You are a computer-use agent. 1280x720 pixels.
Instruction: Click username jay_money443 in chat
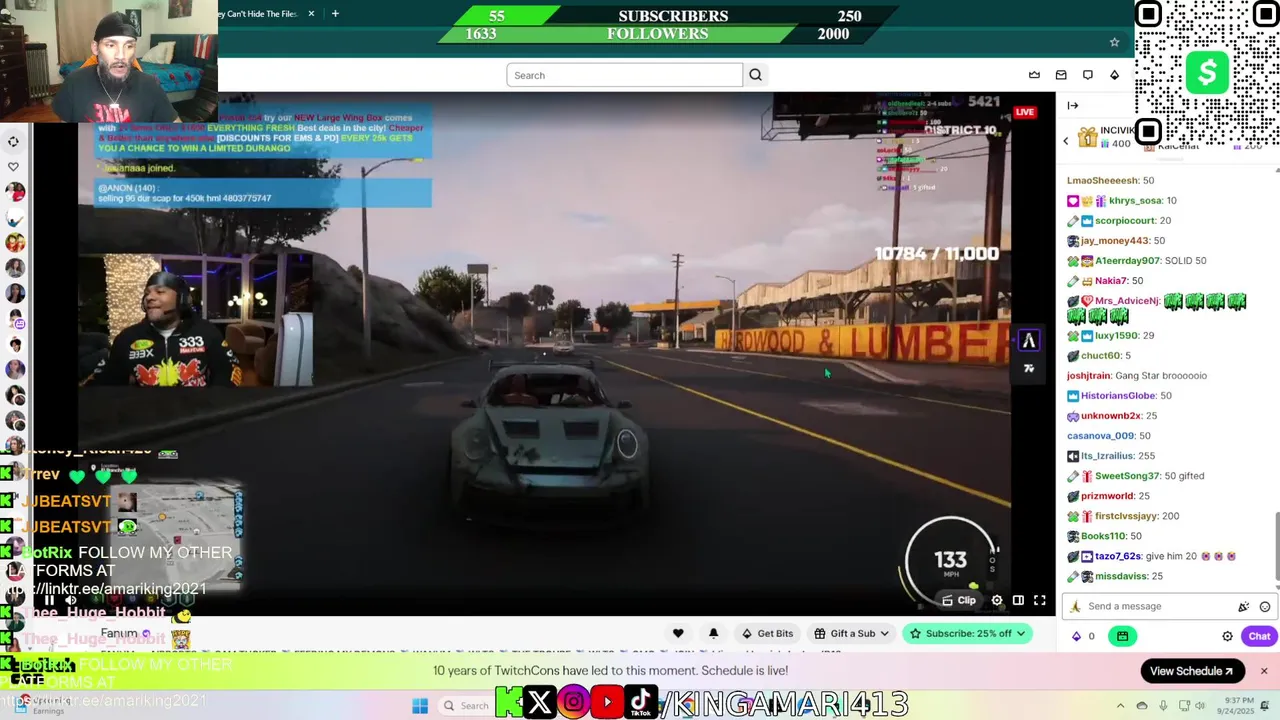pyautogui.click(x=1114, y=240)
